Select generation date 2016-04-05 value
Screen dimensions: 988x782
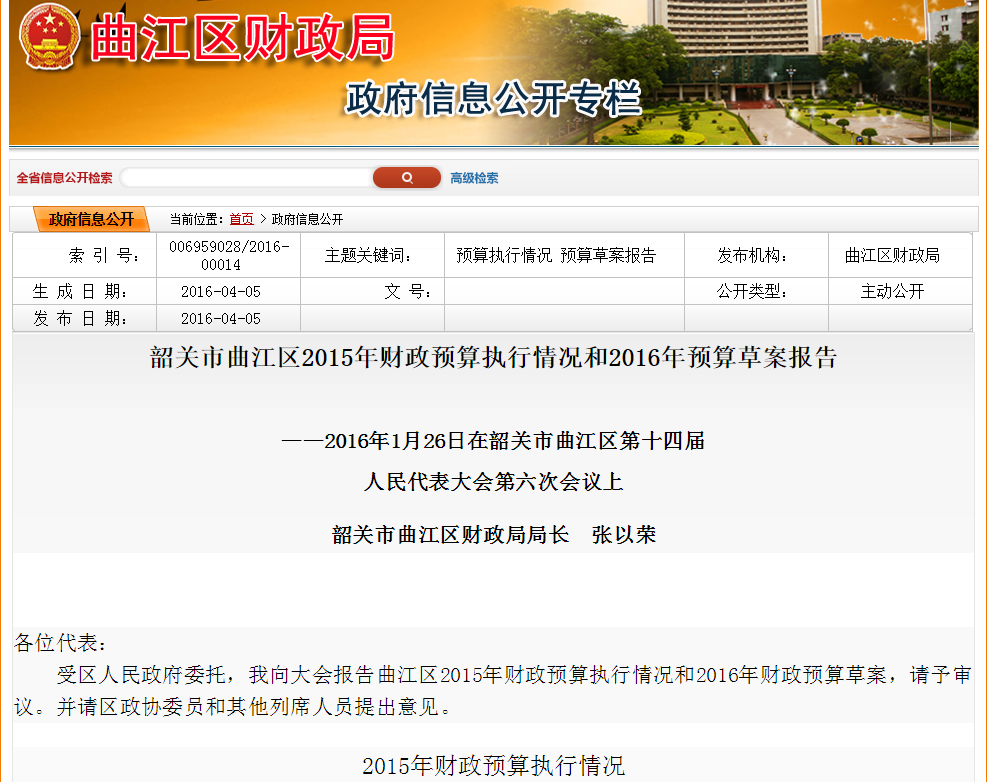(221, 292)
